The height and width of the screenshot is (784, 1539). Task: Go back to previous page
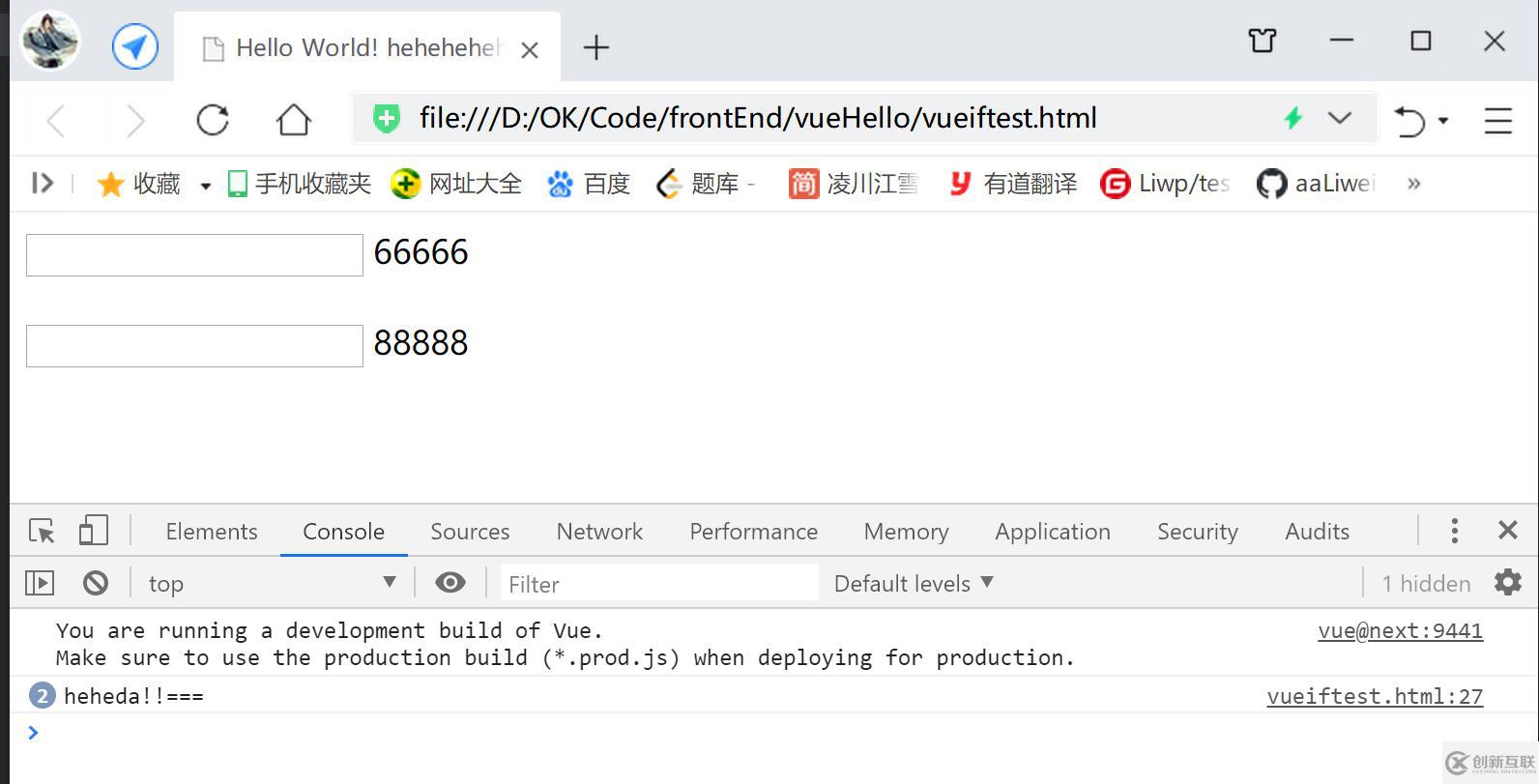pos(57,121)
